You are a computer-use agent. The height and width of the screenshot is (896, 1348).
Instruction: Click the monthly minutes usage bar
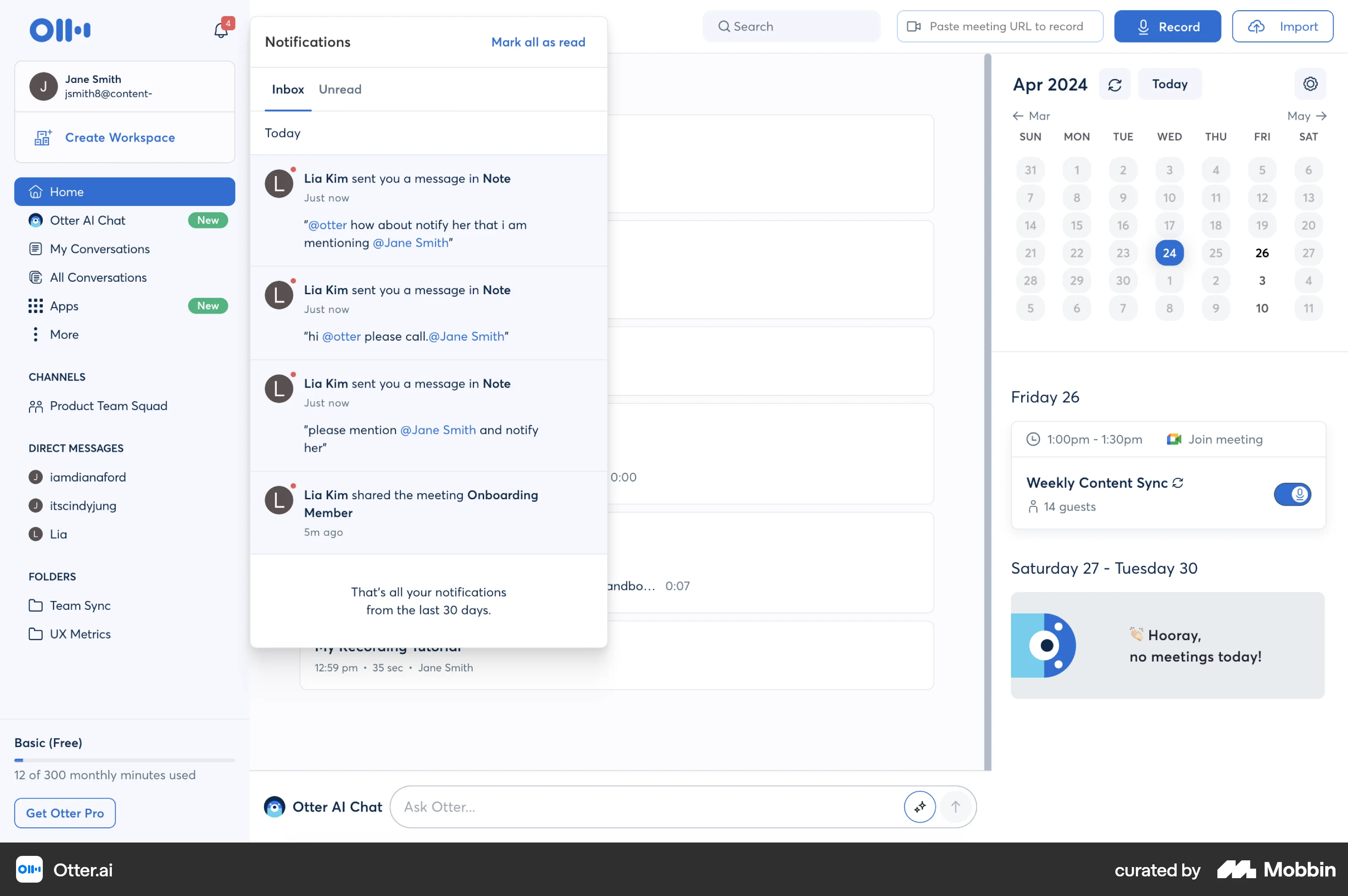click(124, 760)
